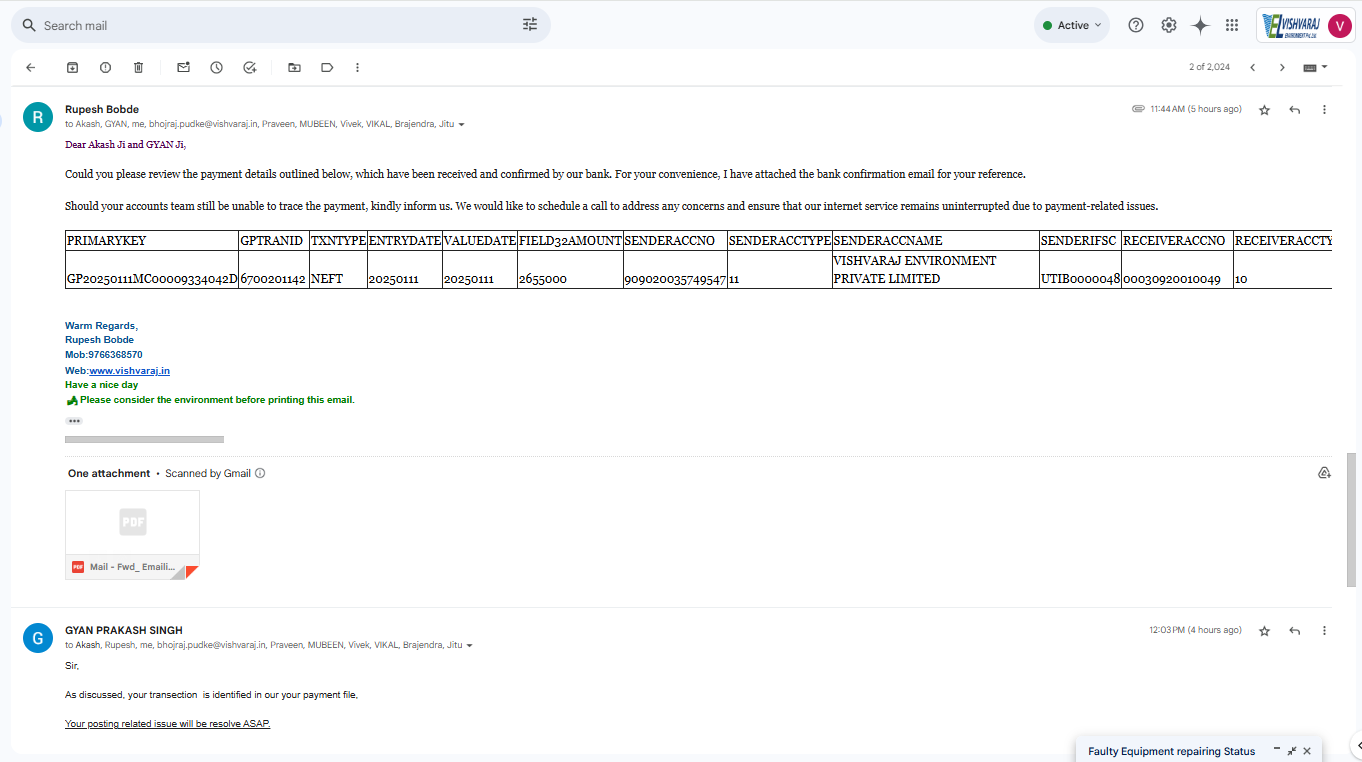Reply to Rupesh Bobde's message
This screenshot has height=762, width=1362.
tap(1294, 110)
